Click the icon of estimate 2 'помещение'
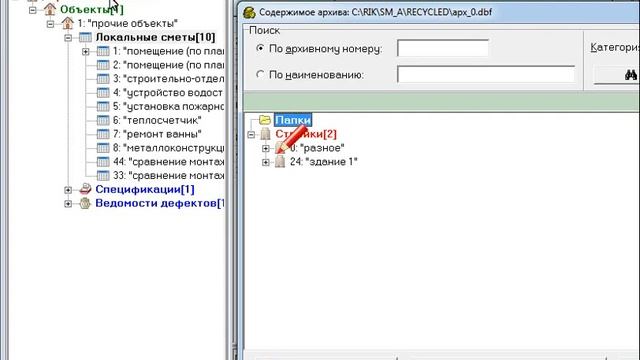Image resolution: width=640 pixels, height=360 pixels. point(103,65)
